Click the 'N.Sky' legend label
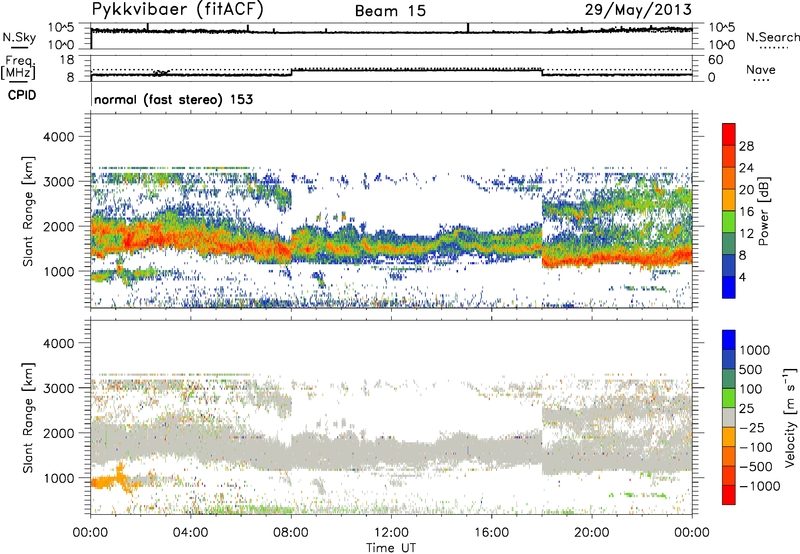This screenshot has height=554, width=800. [x=19, y=37]
